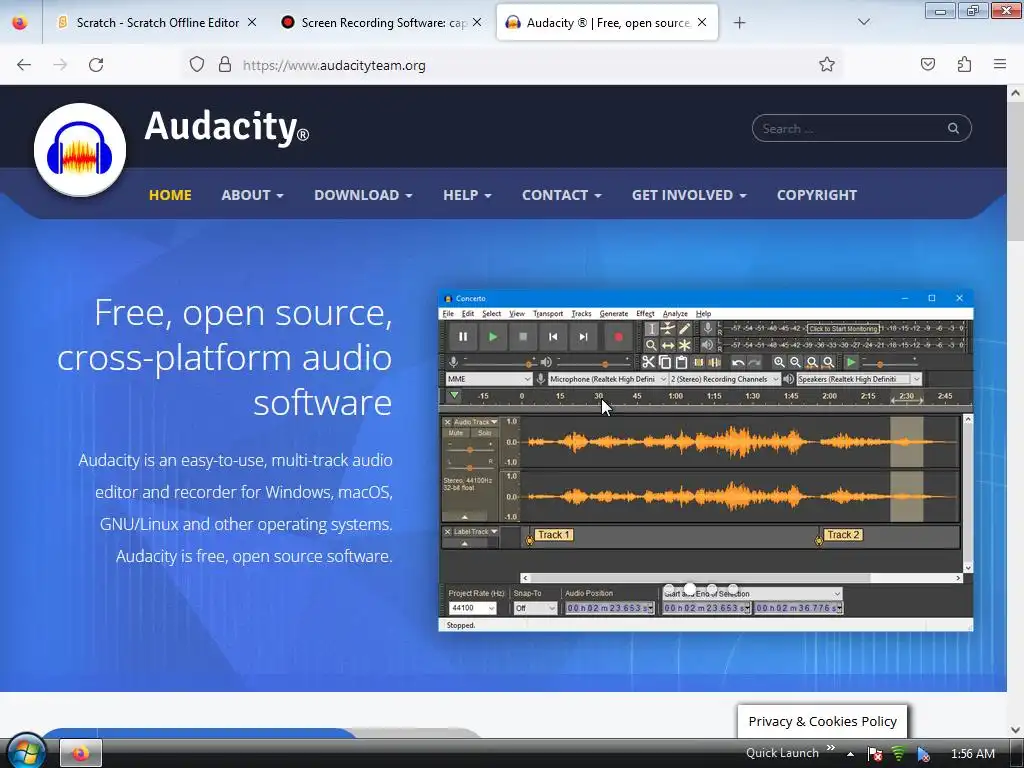
Task: Save the page to Pocket
Action: point(928,64)
